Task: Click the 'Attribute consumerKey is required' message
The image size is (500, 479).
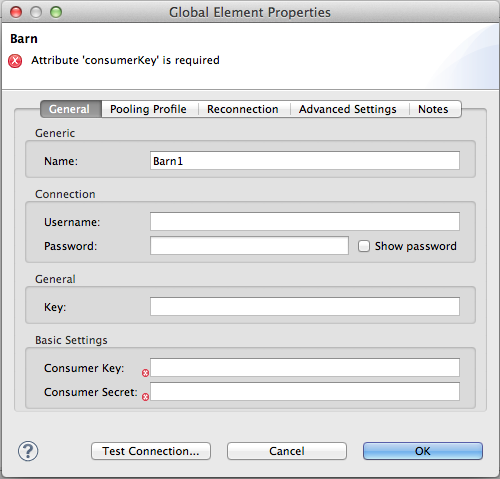Action: click(125, 60)
